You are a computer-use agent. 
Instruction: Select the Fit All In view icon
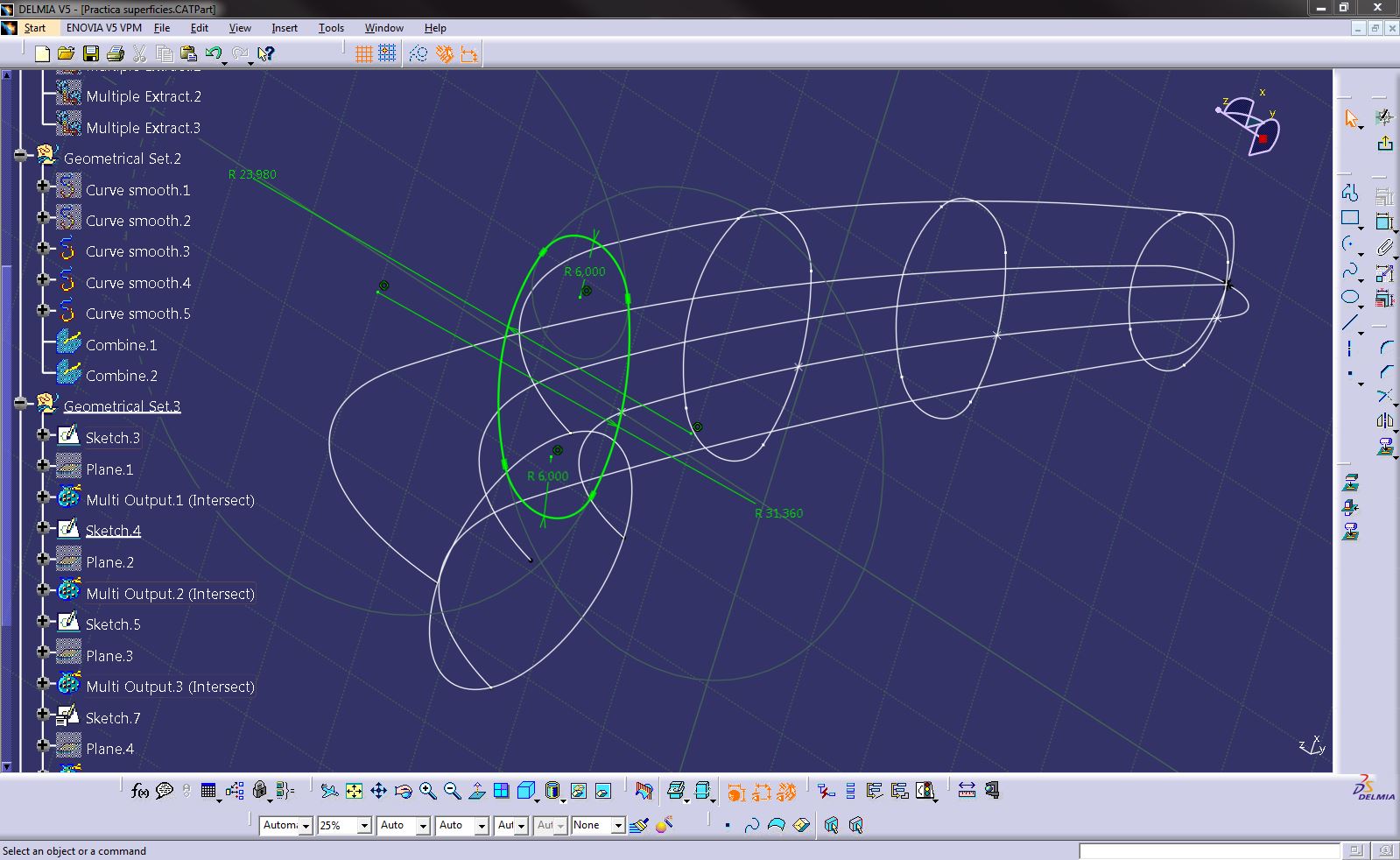354,792
